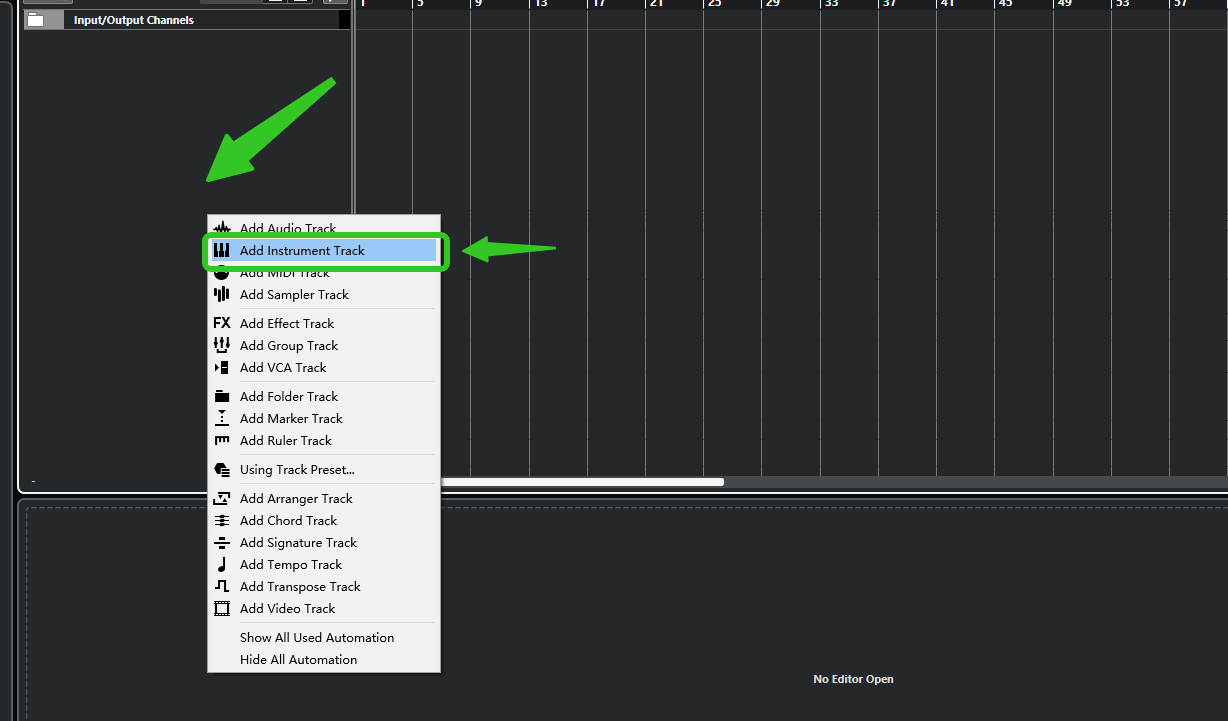Click the sampler icon beside Add Sampler Track
The image size is (1228, 721).
click(222, 295)
